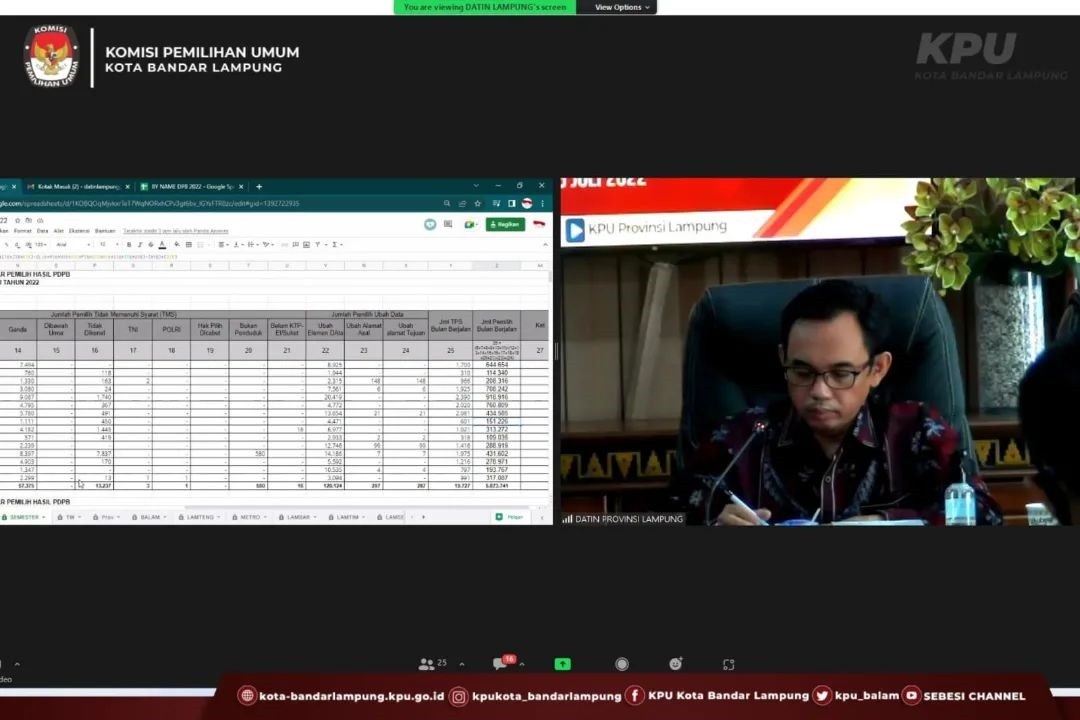
Task: Switch to the BALAM sheet tab
Action: (x=150, y=517)
